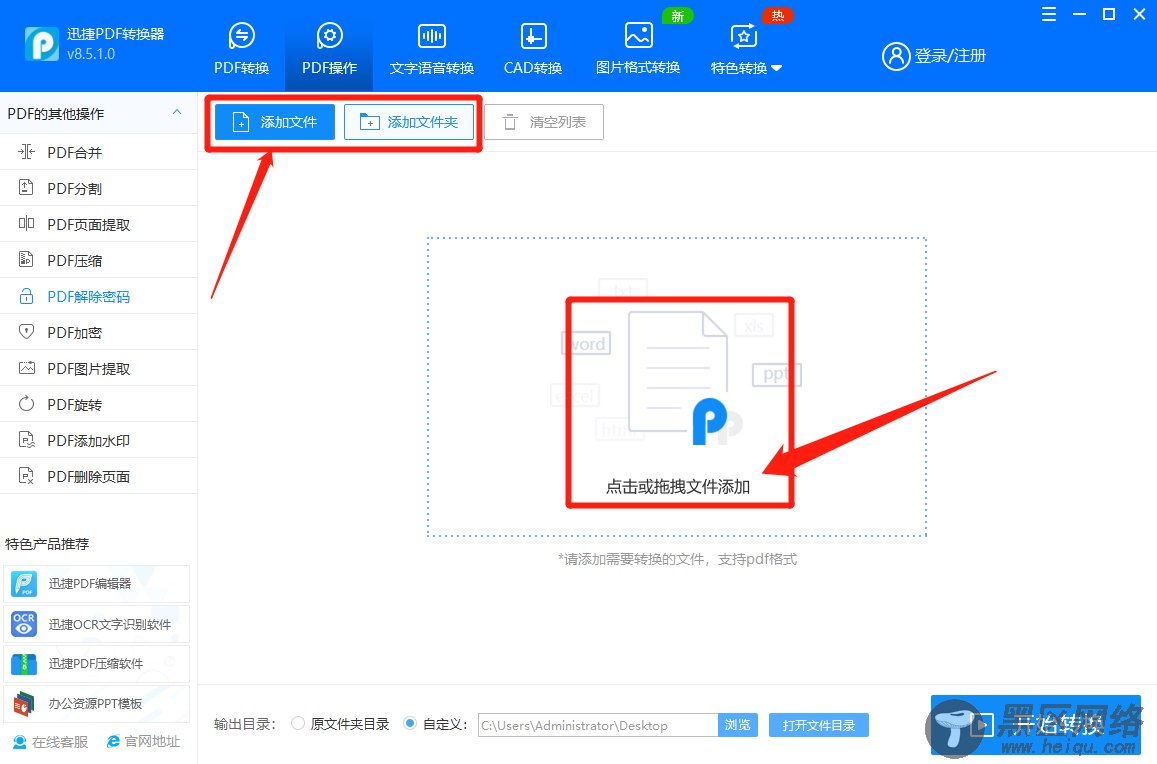The height and width of the screenshot is (764, 1157).
Task: Click the 开始转换 start button
Action: (x=1036, y=725)
